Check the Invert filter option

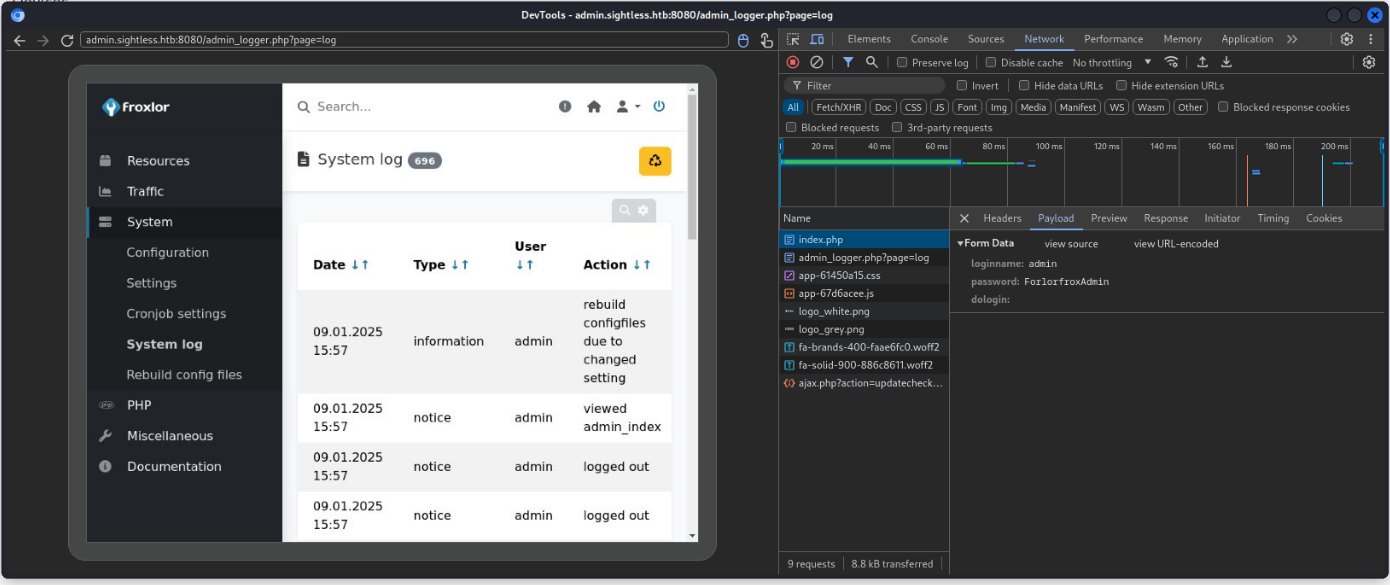point(962,85)
